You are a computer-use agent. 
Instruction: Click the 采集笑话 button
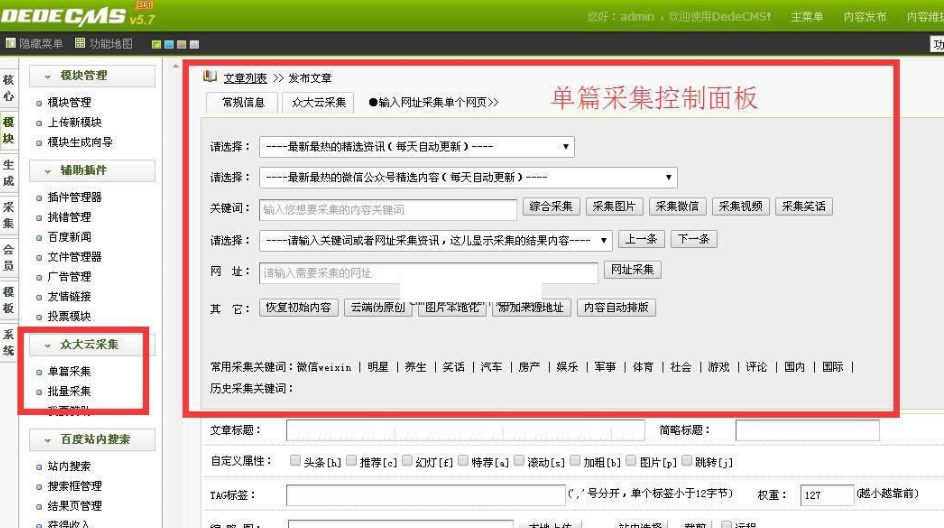(x=804, y=207)
